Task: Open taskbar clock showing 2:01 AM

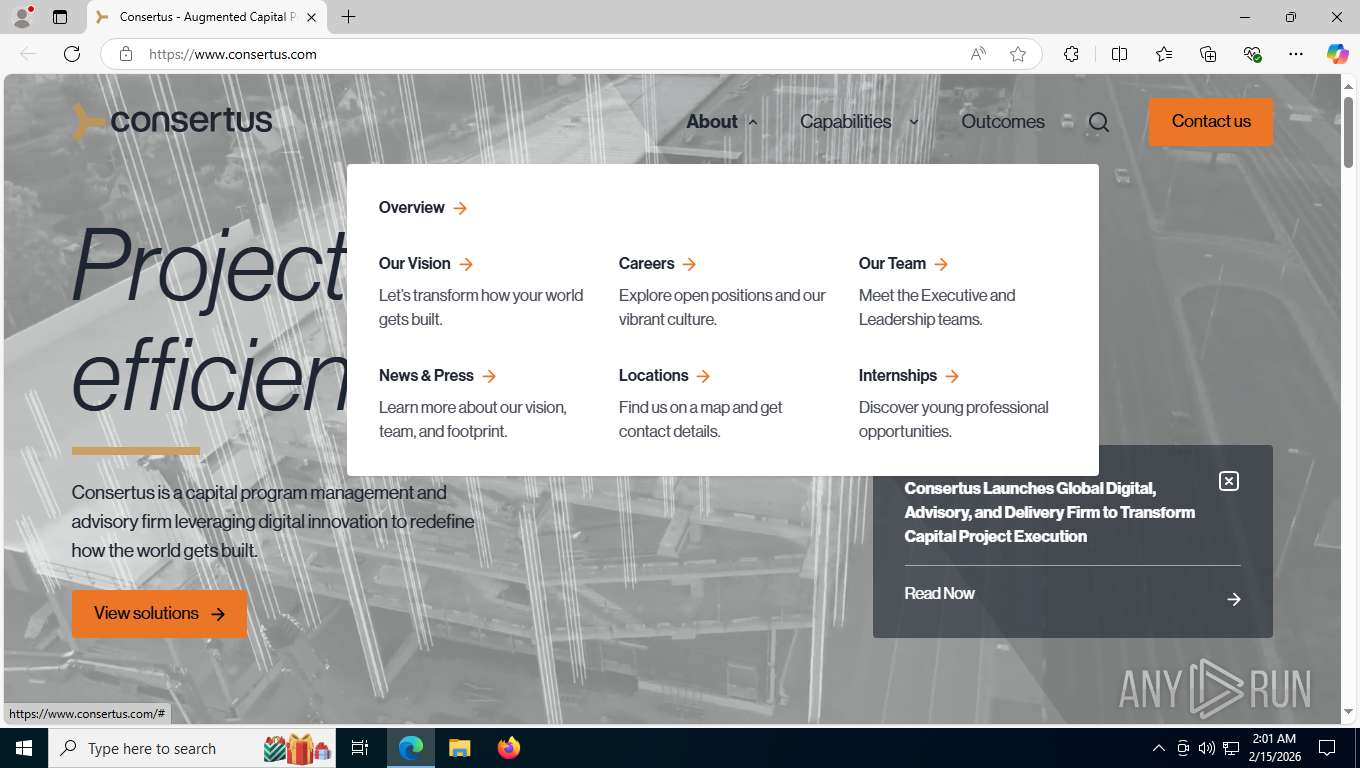Action: tap(1274, 748)
